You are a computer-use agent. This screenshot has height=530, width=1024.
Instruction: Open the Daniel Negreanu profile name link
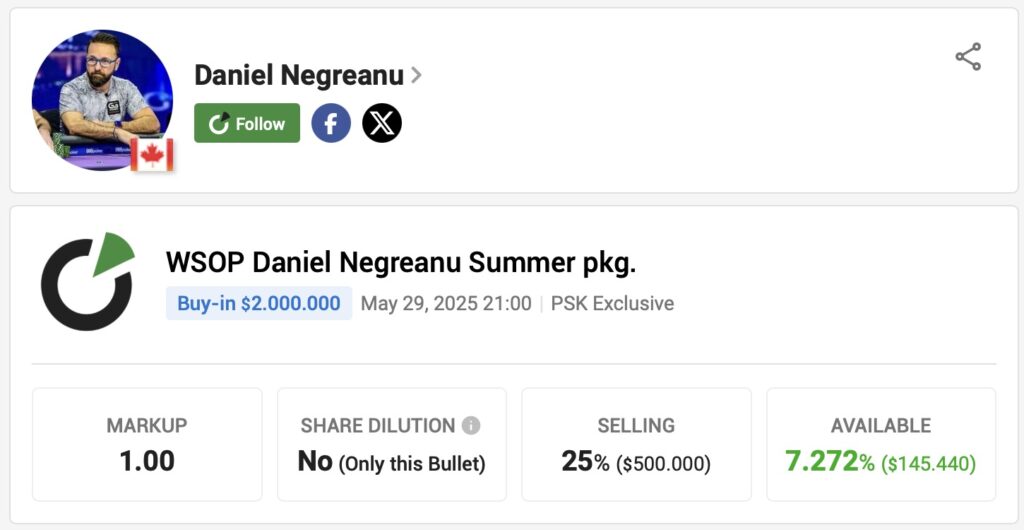(298, 75)
